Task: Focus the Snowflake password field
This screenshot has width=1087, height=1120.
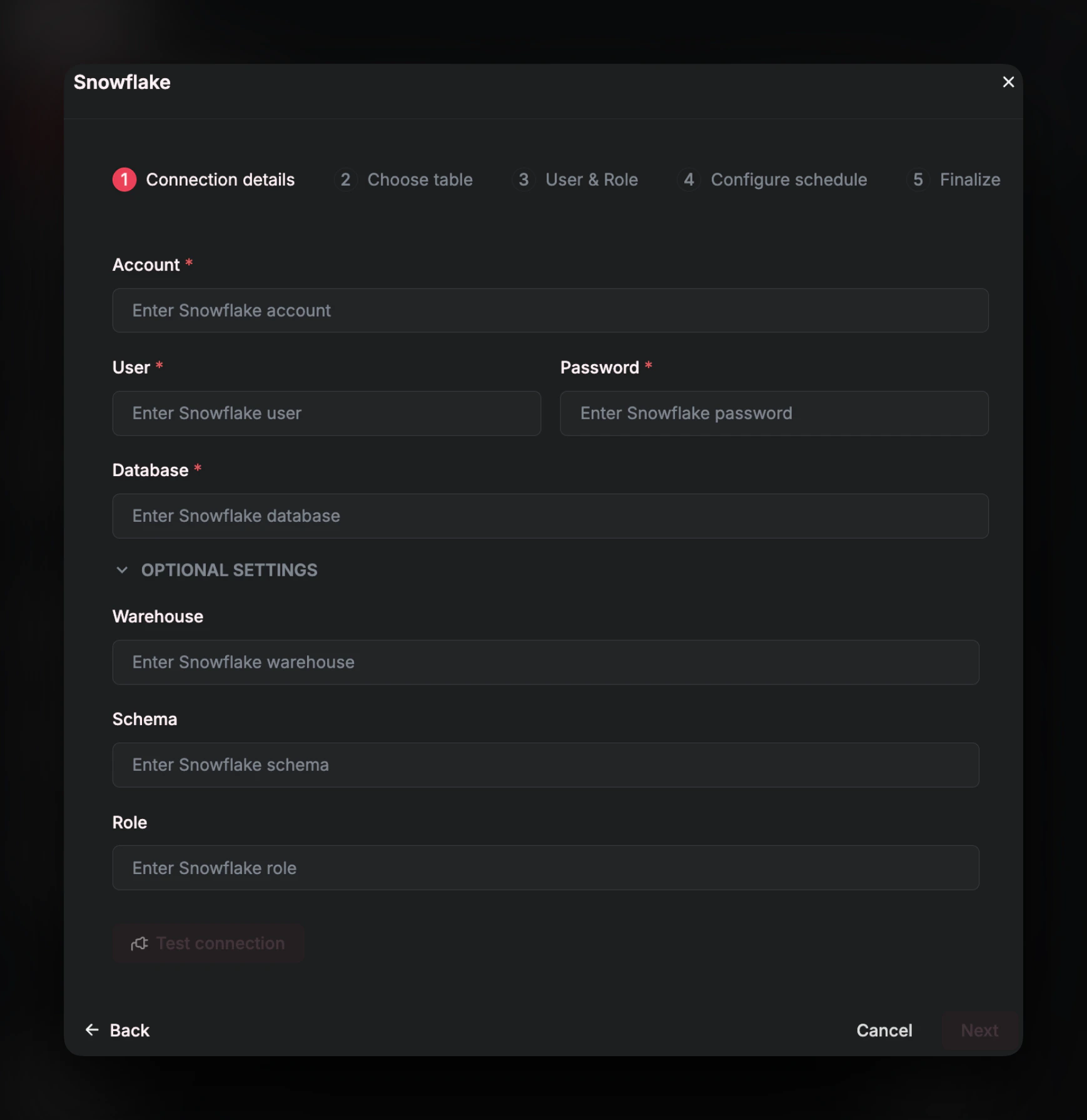Action: (x=774, y=413)
